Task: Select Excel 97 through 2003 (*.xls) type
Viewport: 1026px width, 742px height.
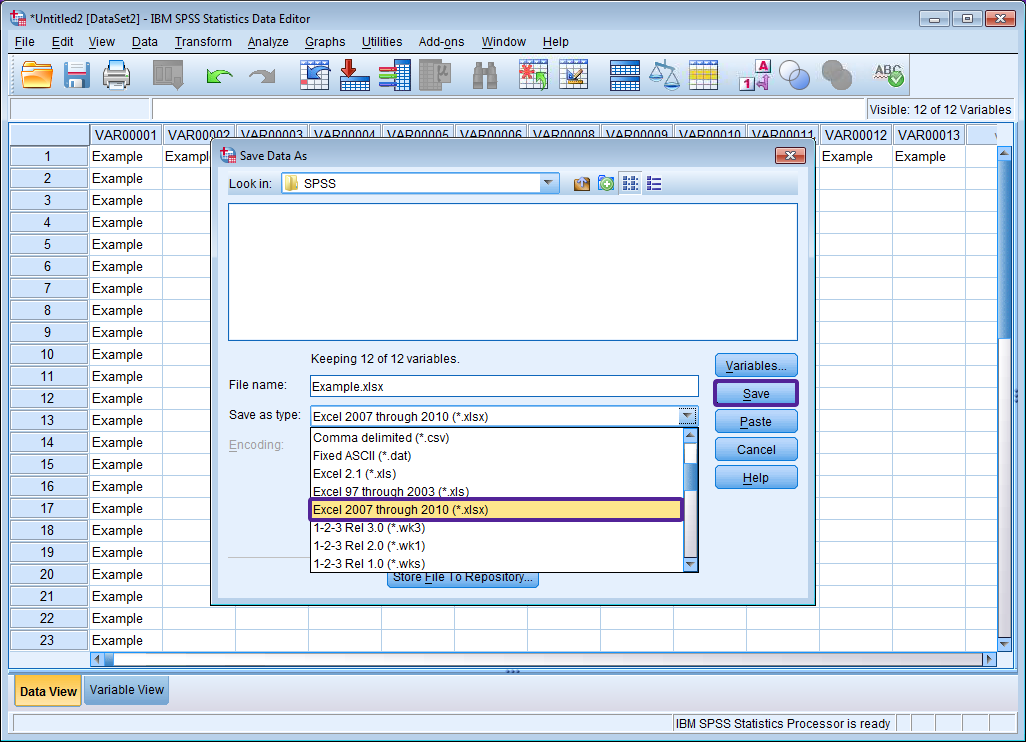Action: (x=496, y=491)
